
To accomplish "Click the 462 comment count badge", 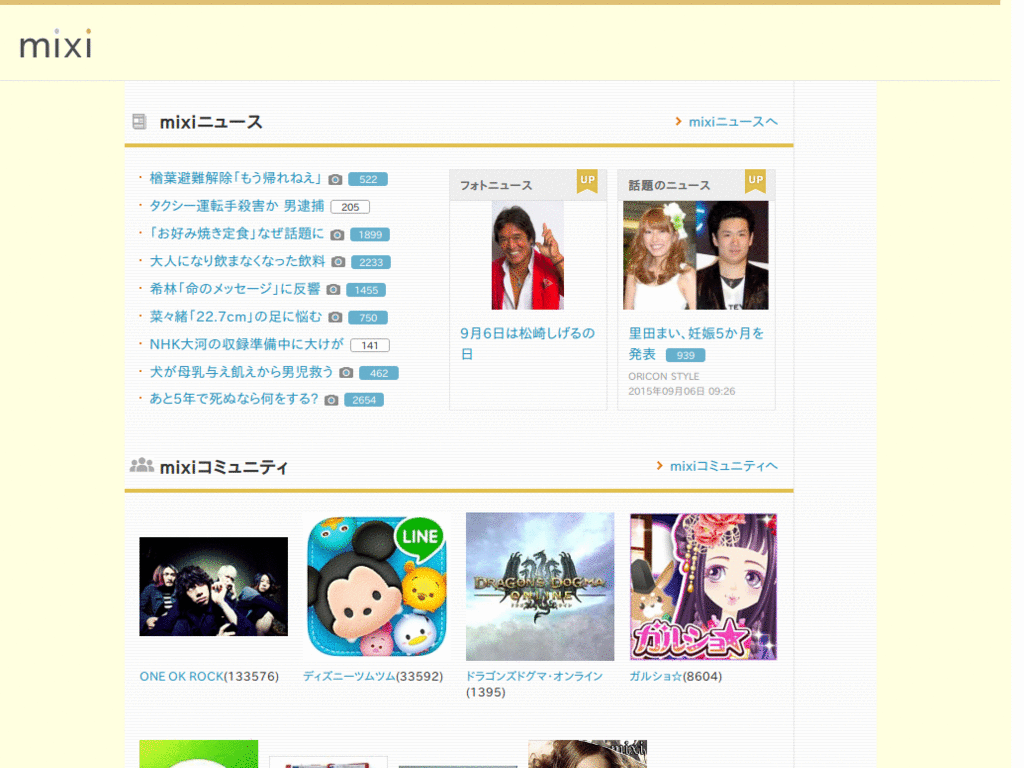I will [x=379, y=373].
